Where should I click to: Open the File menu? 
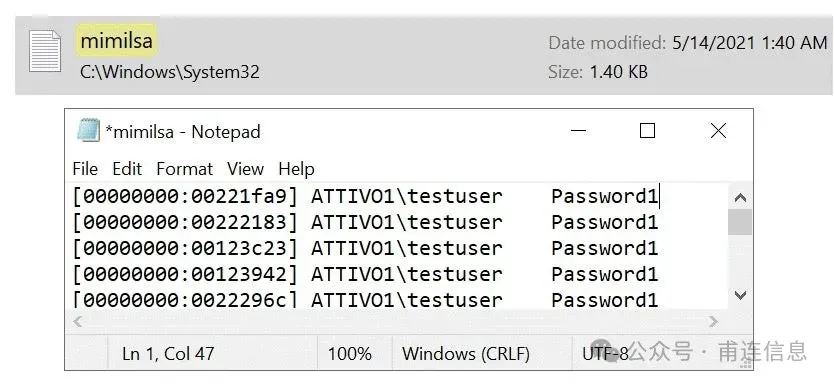point(85,169)
